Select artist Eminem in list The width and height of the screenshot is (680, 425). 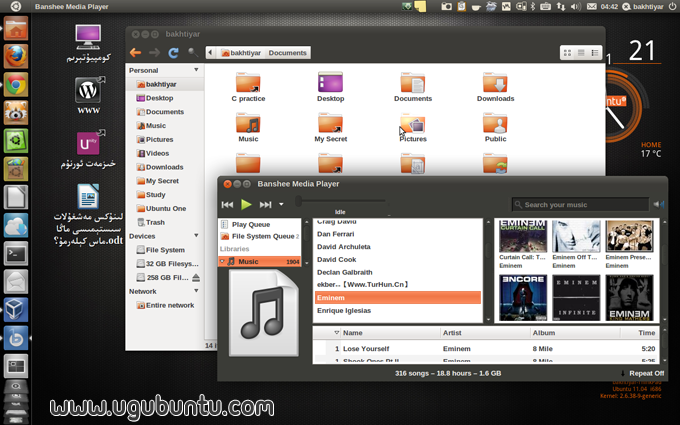[x=397, y=298]
